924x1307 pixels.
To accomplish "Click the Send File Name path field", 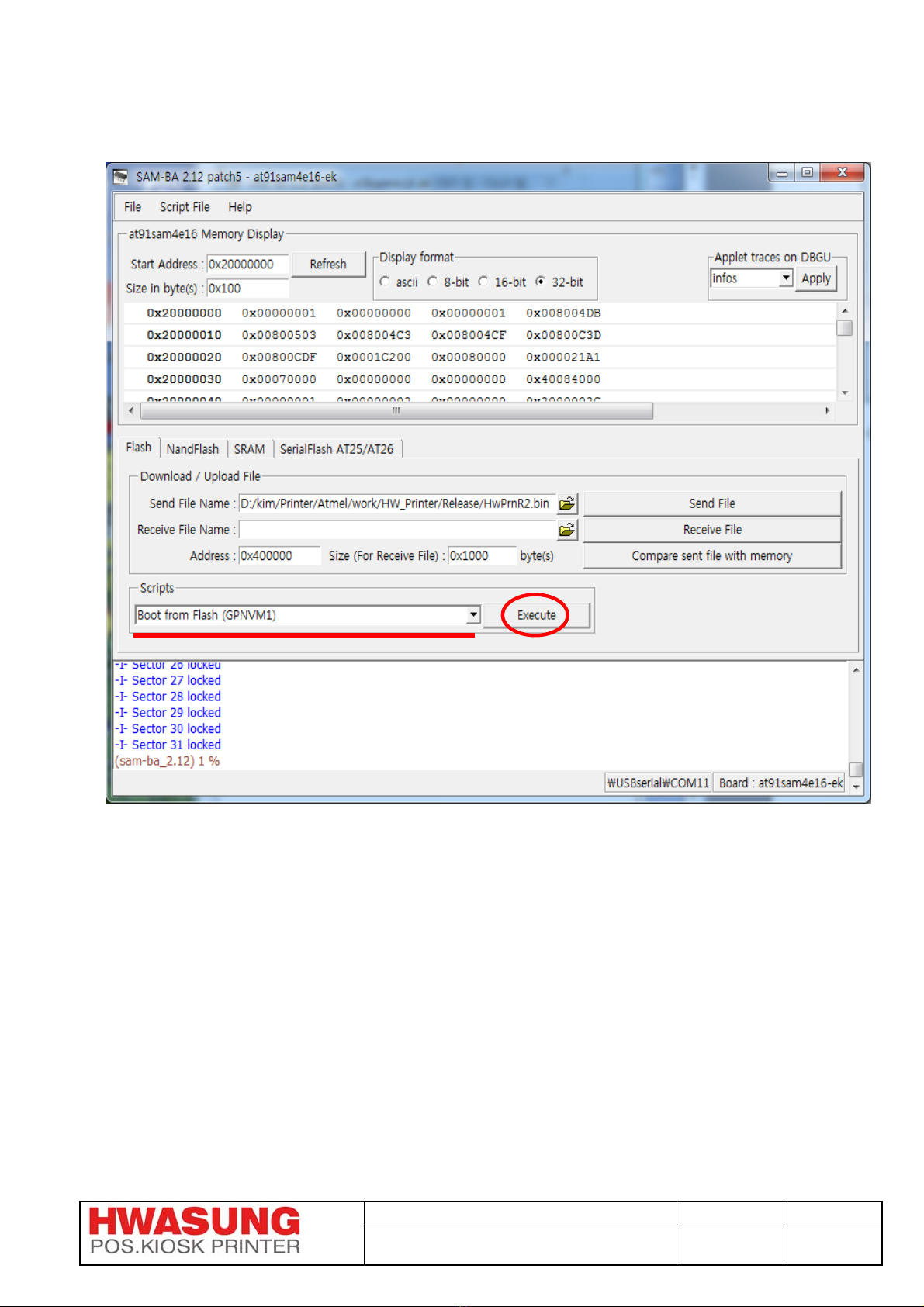I will [397, 503].
